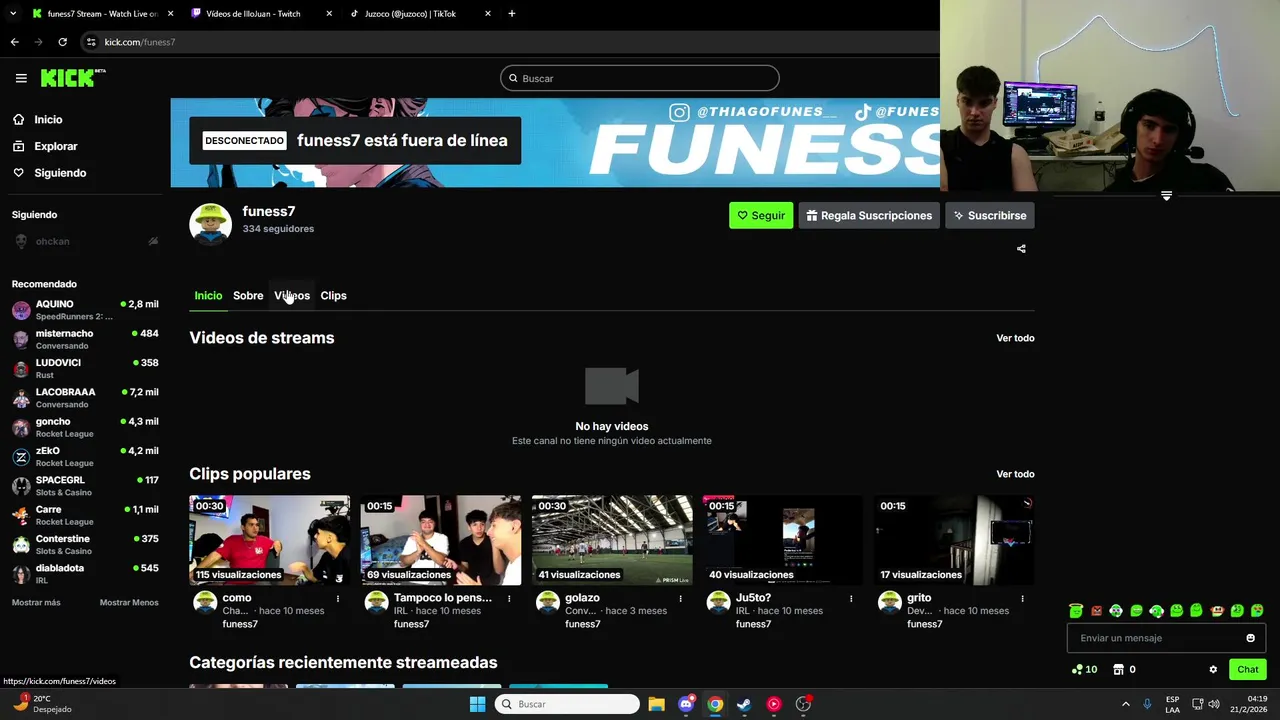Open options menu for clip 'Tampoco lo pens...'
The image size is (1280, 720).
(509, 599)
